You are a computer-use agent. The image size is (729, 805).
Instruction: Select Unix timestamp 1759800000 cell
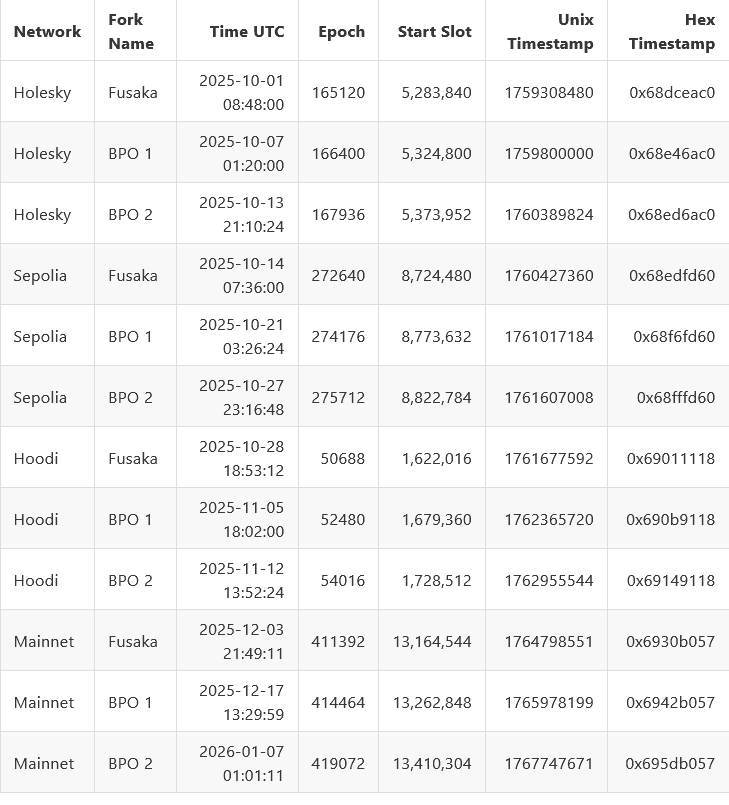(549, 153)
